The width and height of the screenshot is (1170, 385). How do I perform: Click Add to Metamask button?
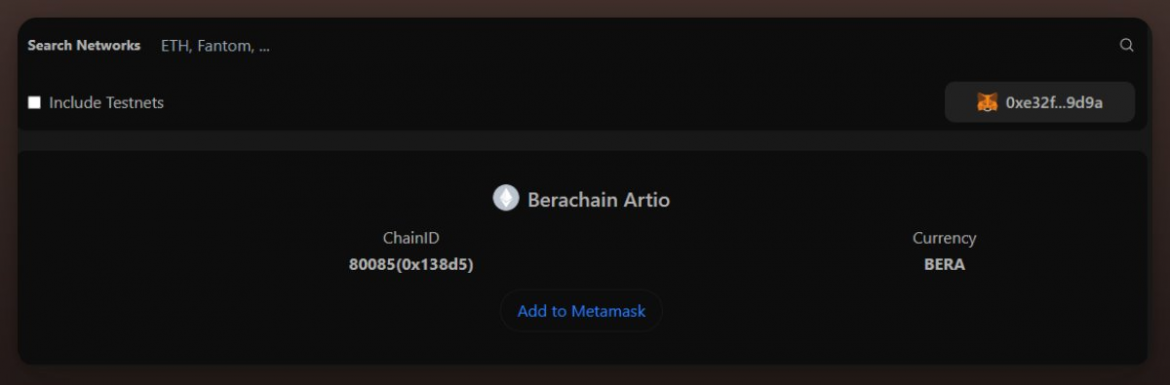581,311
